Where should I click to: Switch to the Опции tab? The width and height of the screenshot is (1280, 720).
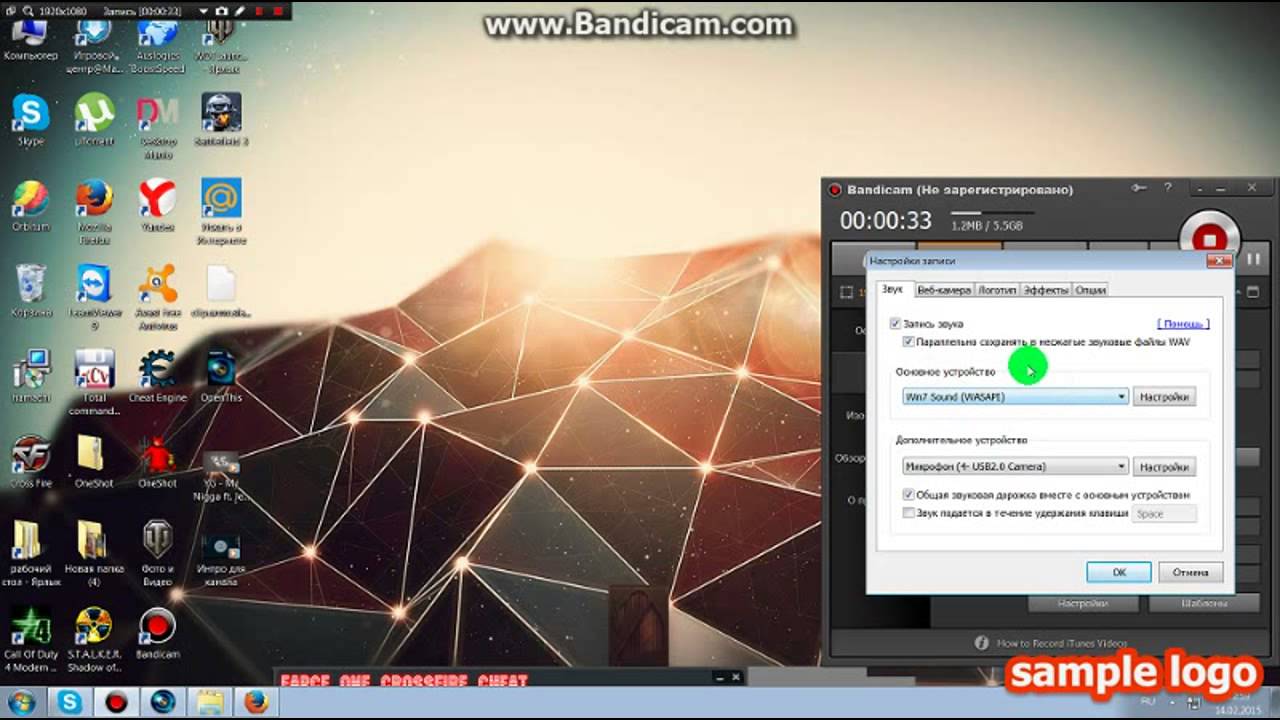(1090, 290)
